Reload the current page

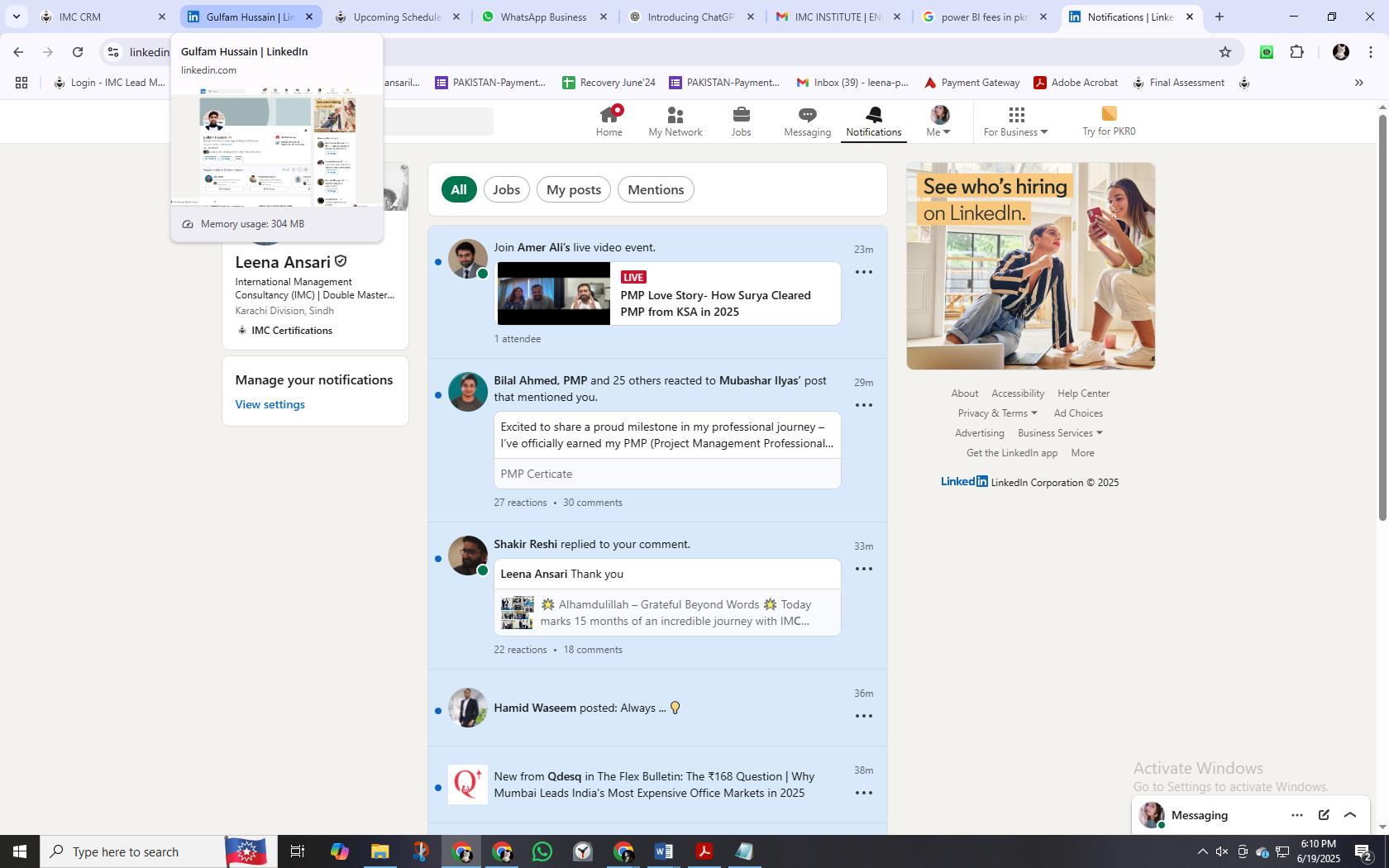click(x=78, y=52)
